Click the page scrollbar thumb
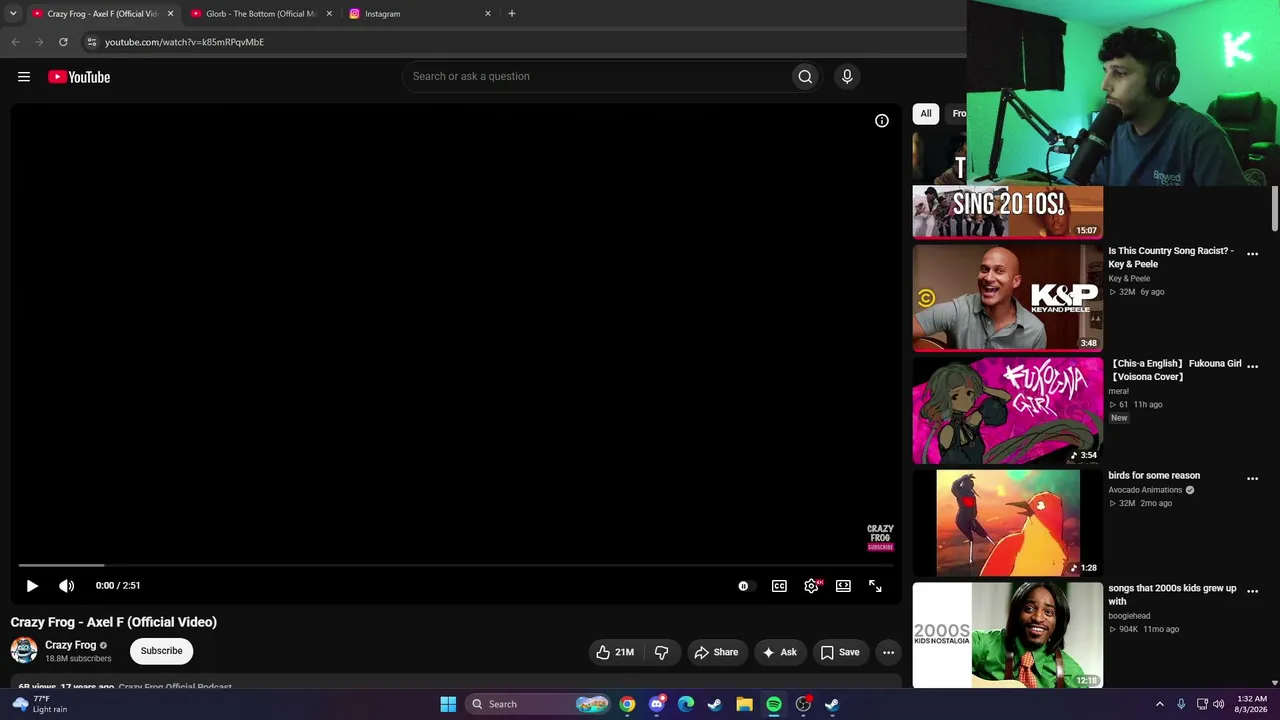The width and height of the screenshot is (1280, 720). click(1274, 209)
